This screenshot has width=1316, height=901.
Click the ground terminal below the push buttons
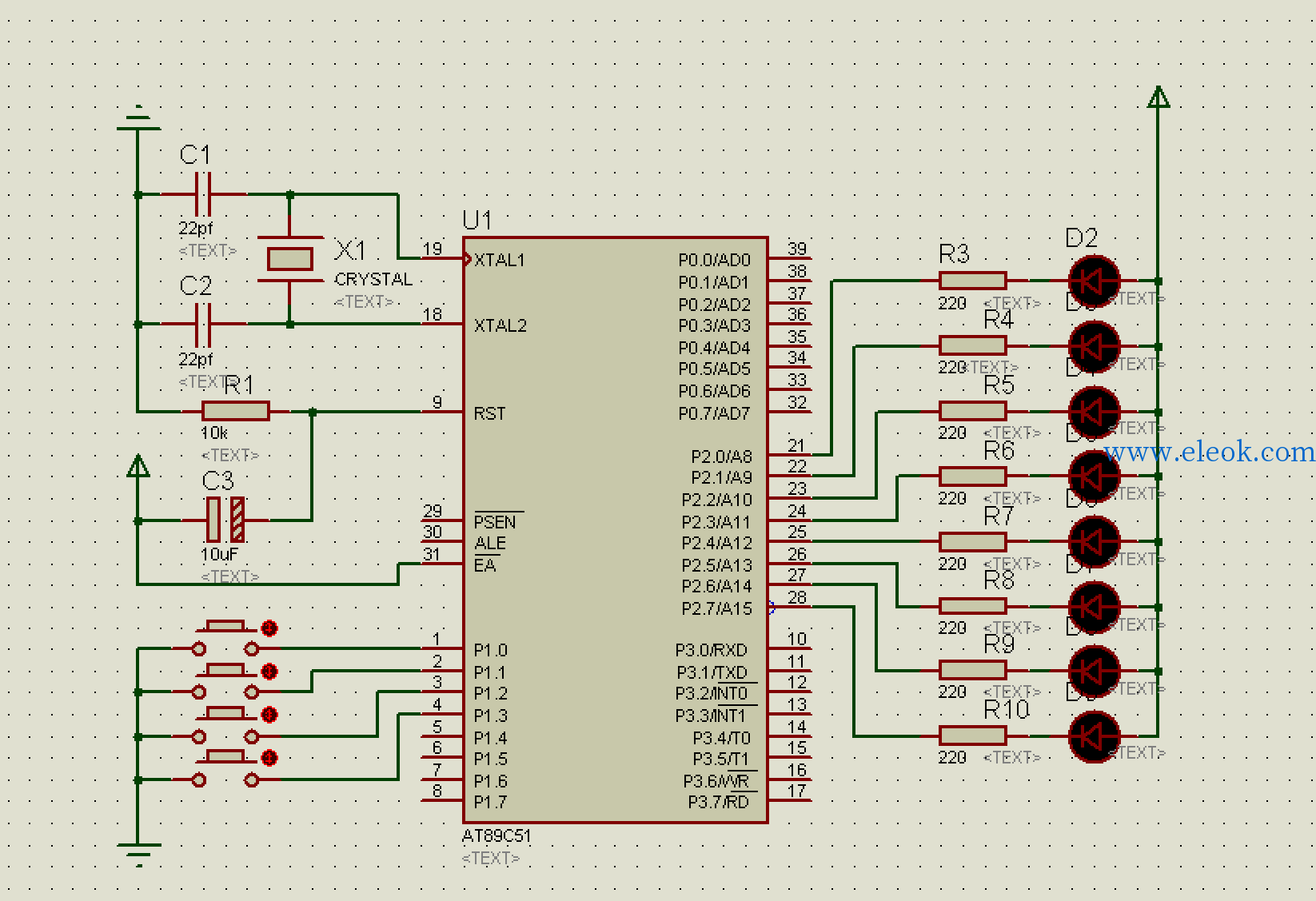coord(138,855)
